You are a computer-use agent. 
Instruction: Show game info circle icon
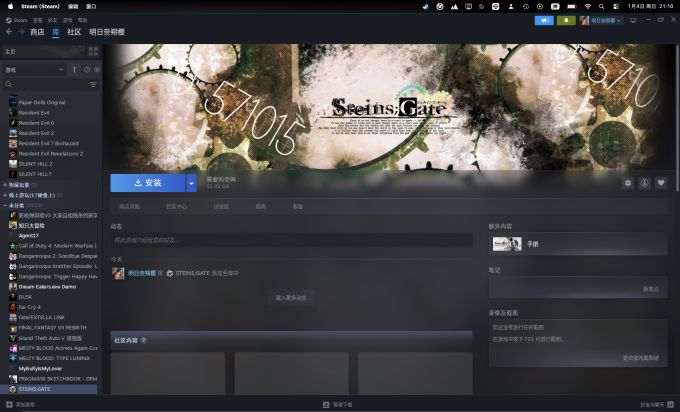(x=644, y=183)
